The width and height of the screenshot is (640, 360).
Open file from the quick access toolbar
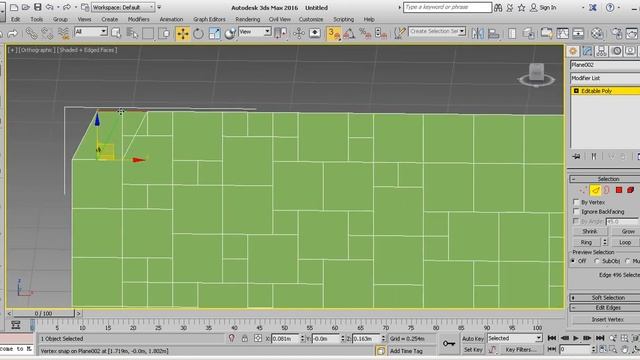25,7
